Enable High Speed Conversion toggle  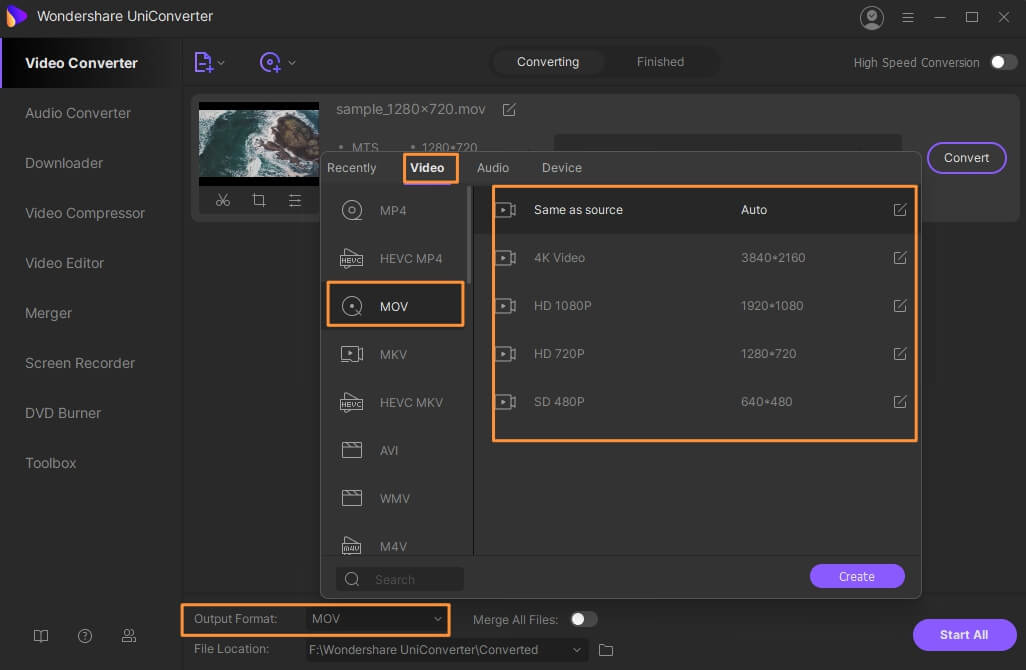coord(1003,62)
